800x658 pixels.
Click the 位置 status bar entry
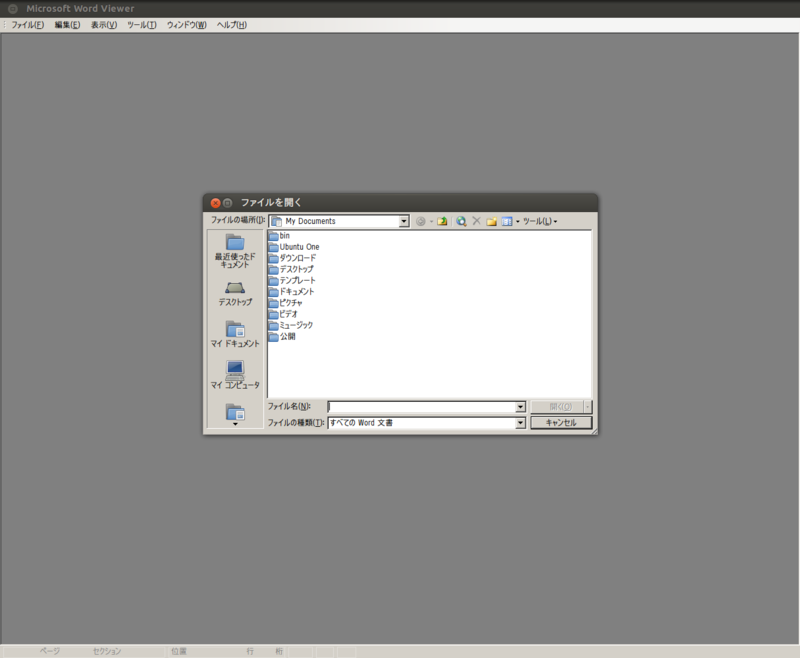(x=179, y=651)
